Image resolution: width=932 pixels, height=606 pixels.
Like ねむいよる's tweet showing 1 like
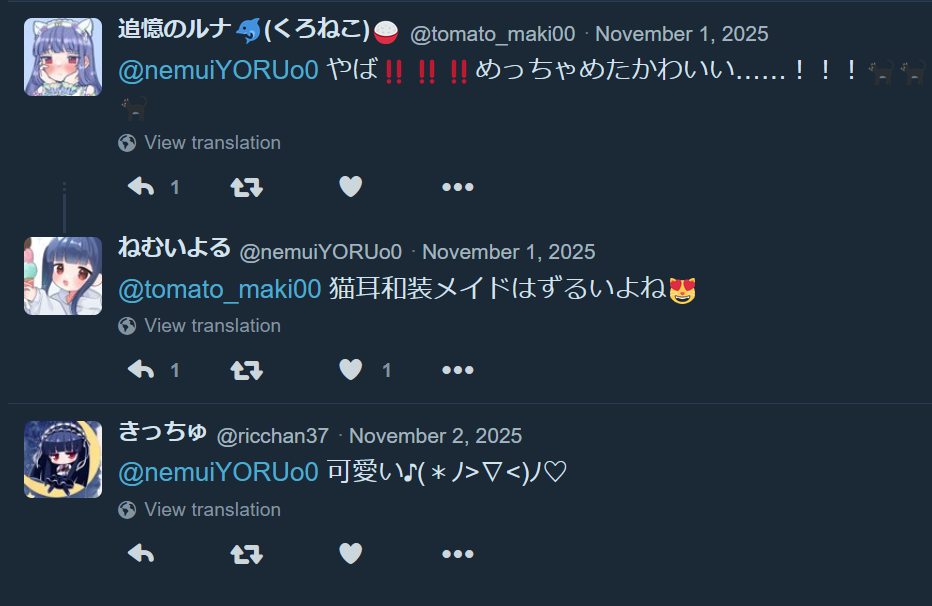pyautogui.click(x=351, y=370)
